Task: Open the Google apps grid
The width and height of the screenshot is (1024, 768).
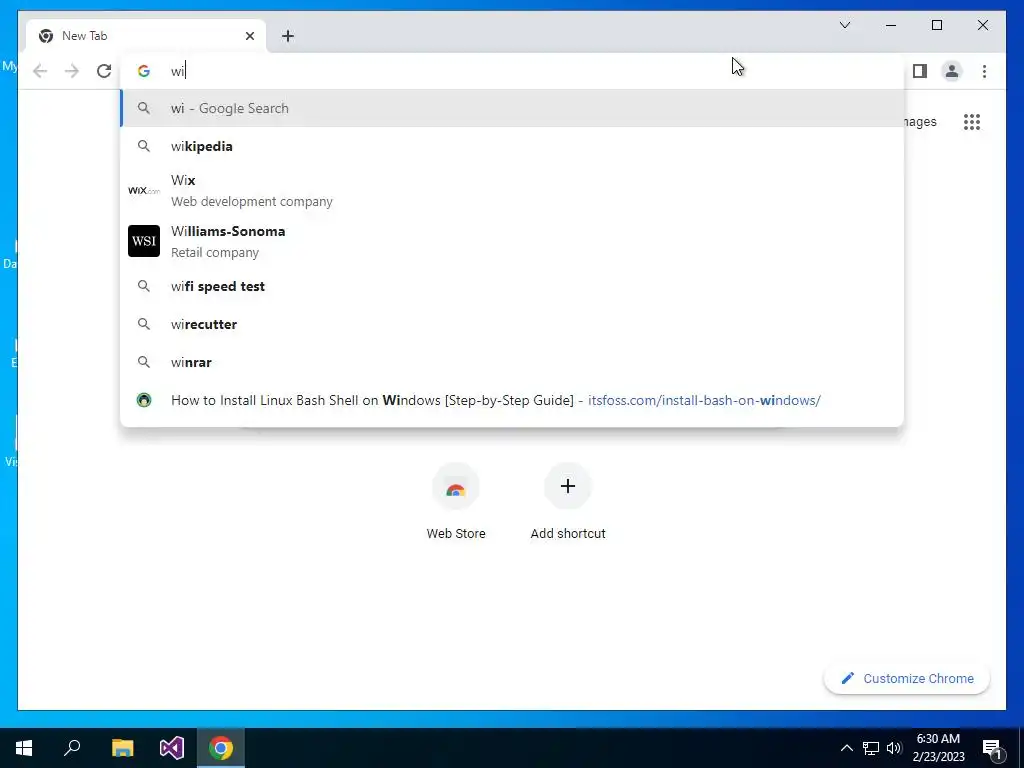Action: click(972, 121)
